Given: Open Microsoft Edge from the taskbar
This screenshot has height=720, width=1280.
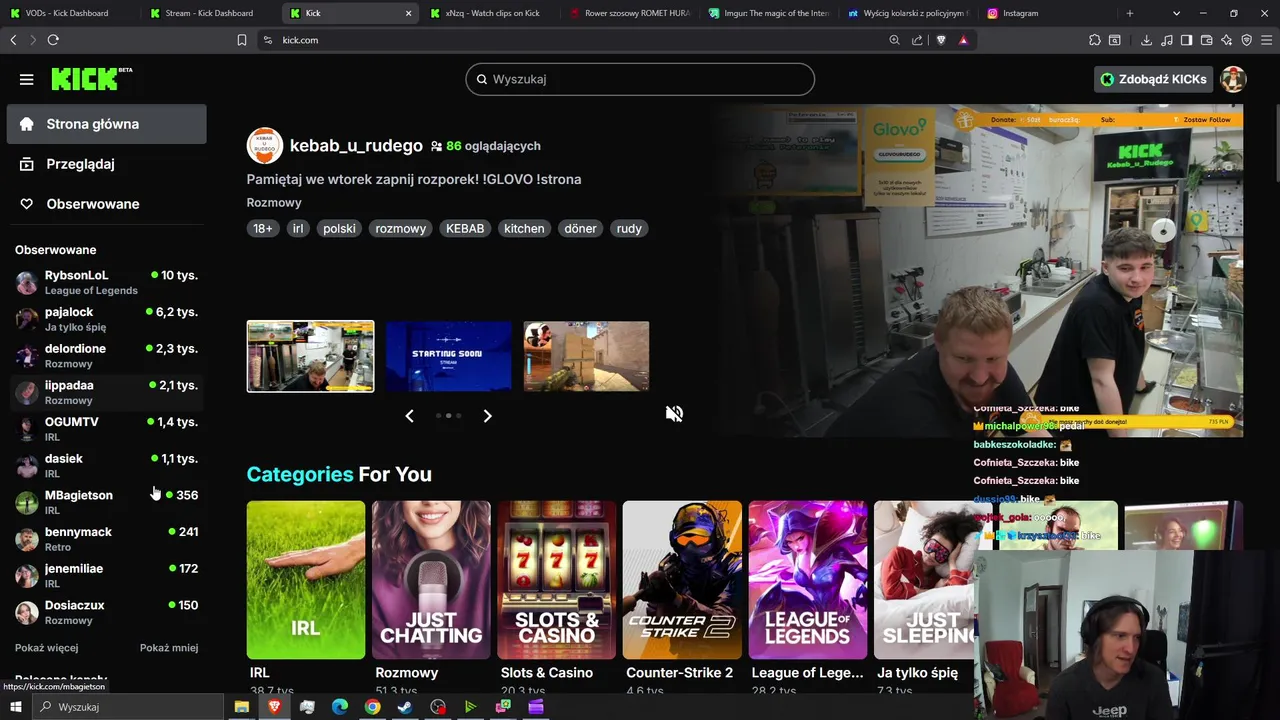Looking at the screenshot, I should pos(340,707).
